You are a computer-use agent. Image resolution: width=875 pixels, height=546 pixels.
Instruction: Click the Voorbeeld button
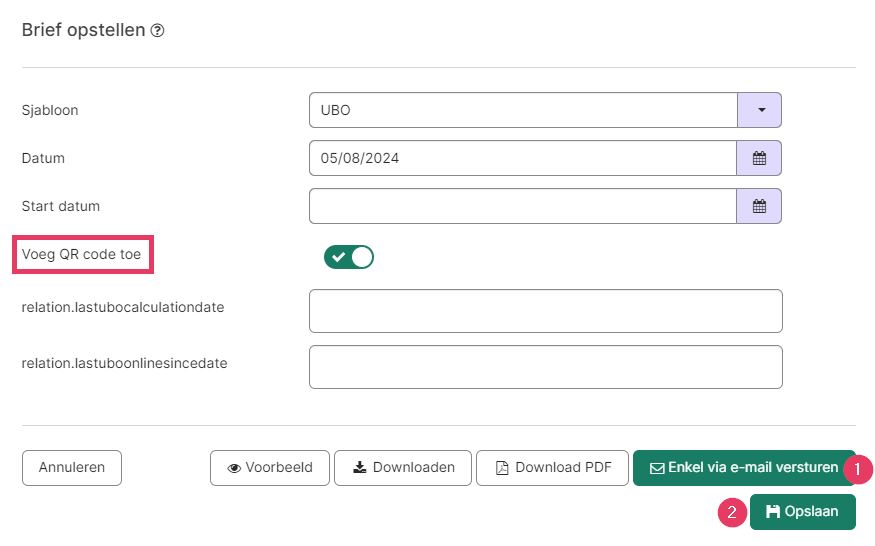click(x=270, y=468)
